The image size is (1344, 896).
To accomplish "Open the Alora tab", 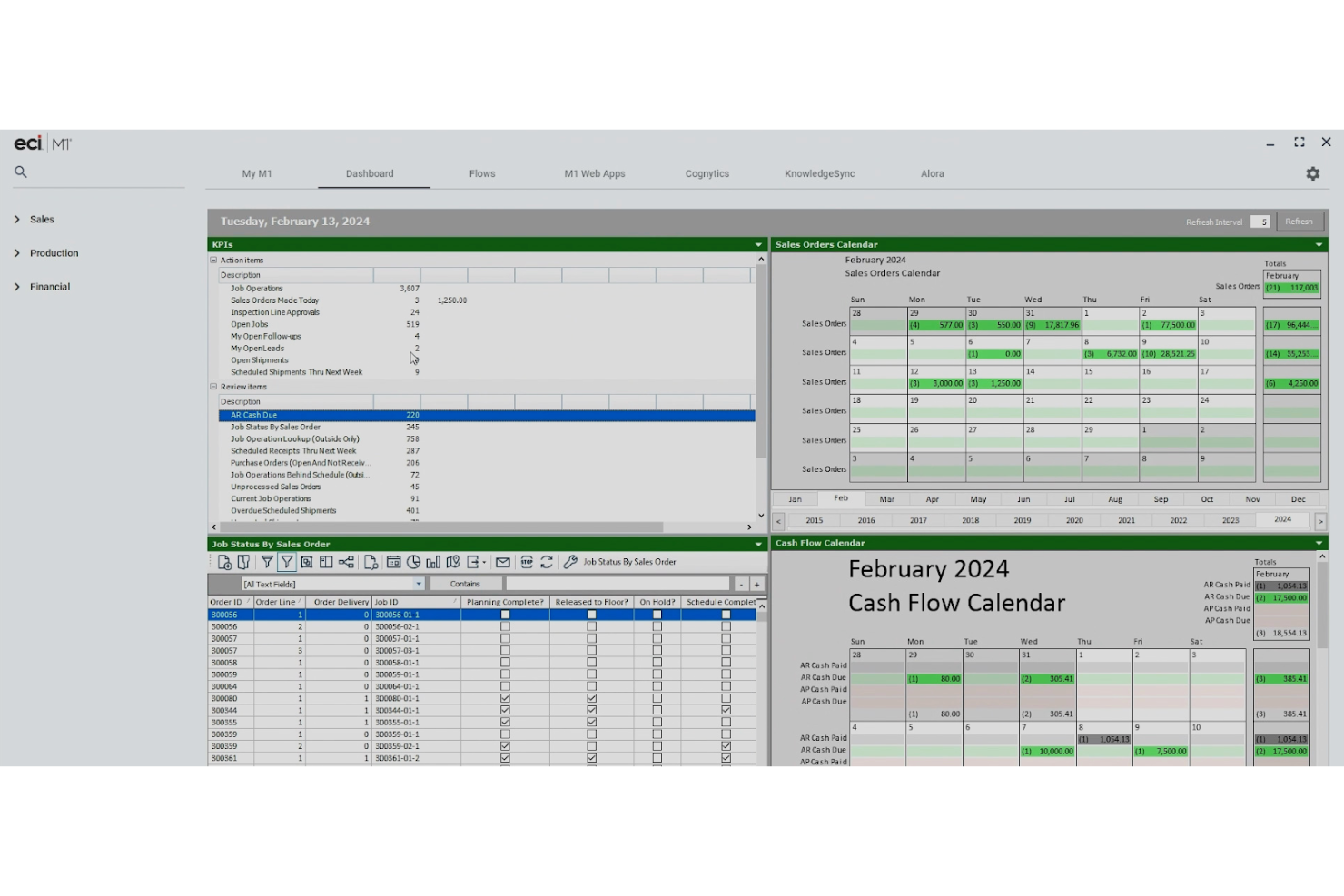I will tap(933, 174).
